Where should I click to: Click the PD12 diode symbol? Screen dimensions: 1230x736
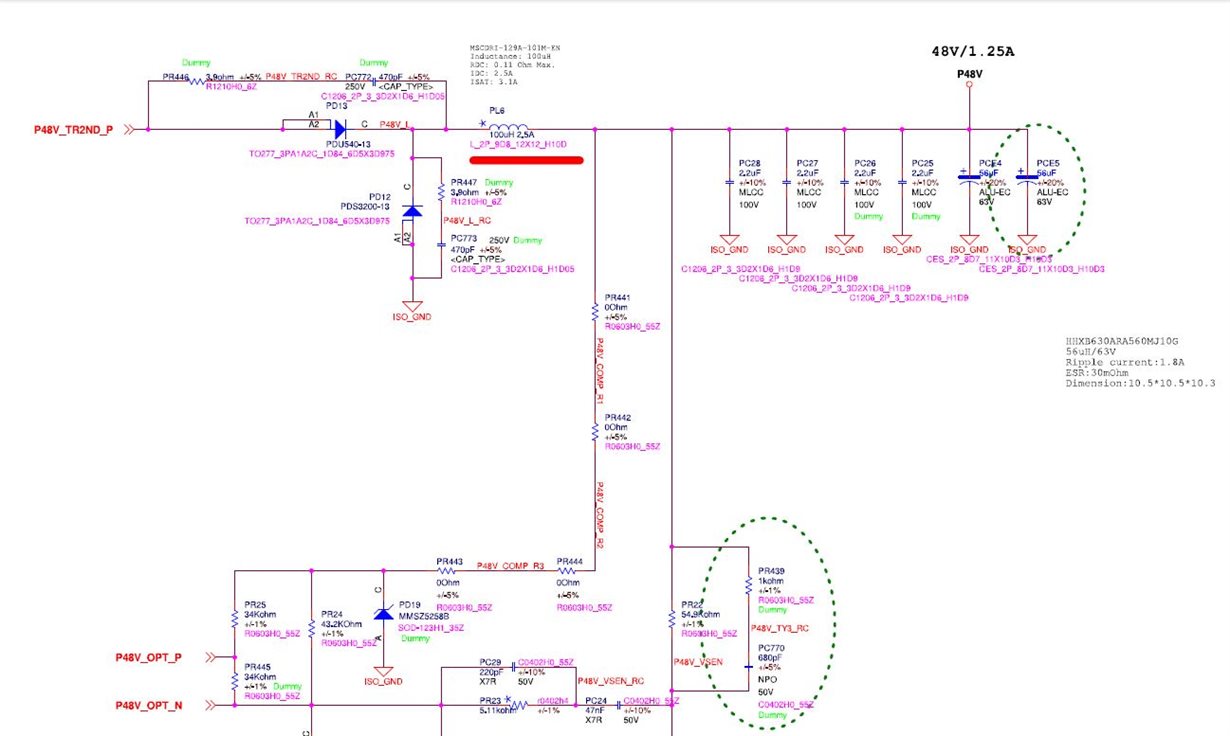click(x=412, y=211)
